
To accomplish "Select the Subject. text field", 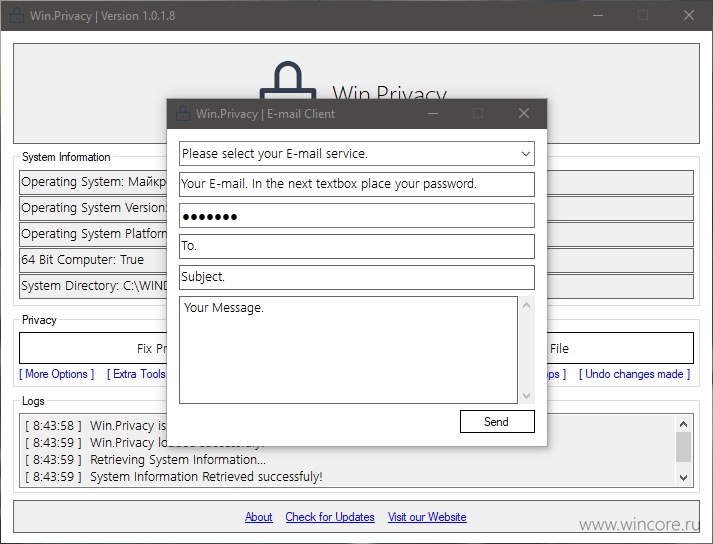I will [356, 277].
